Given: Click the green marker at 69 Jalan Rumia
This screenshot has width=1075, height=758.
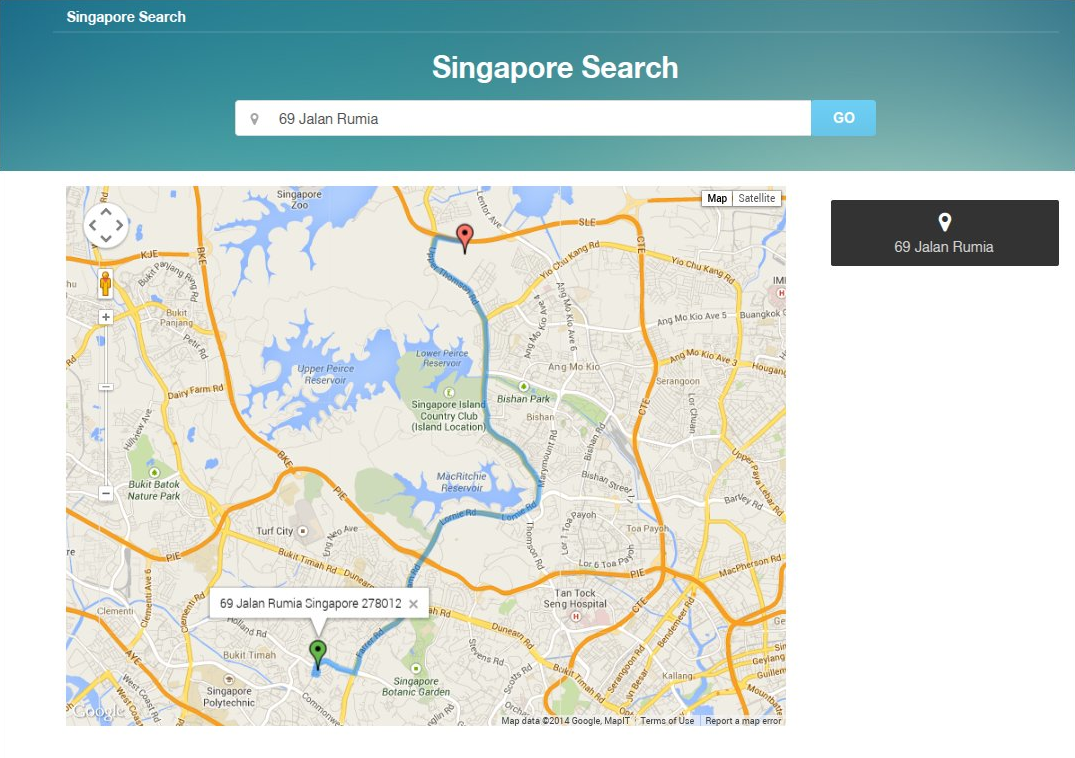Looking at the screenshot, I should (318, 648).
